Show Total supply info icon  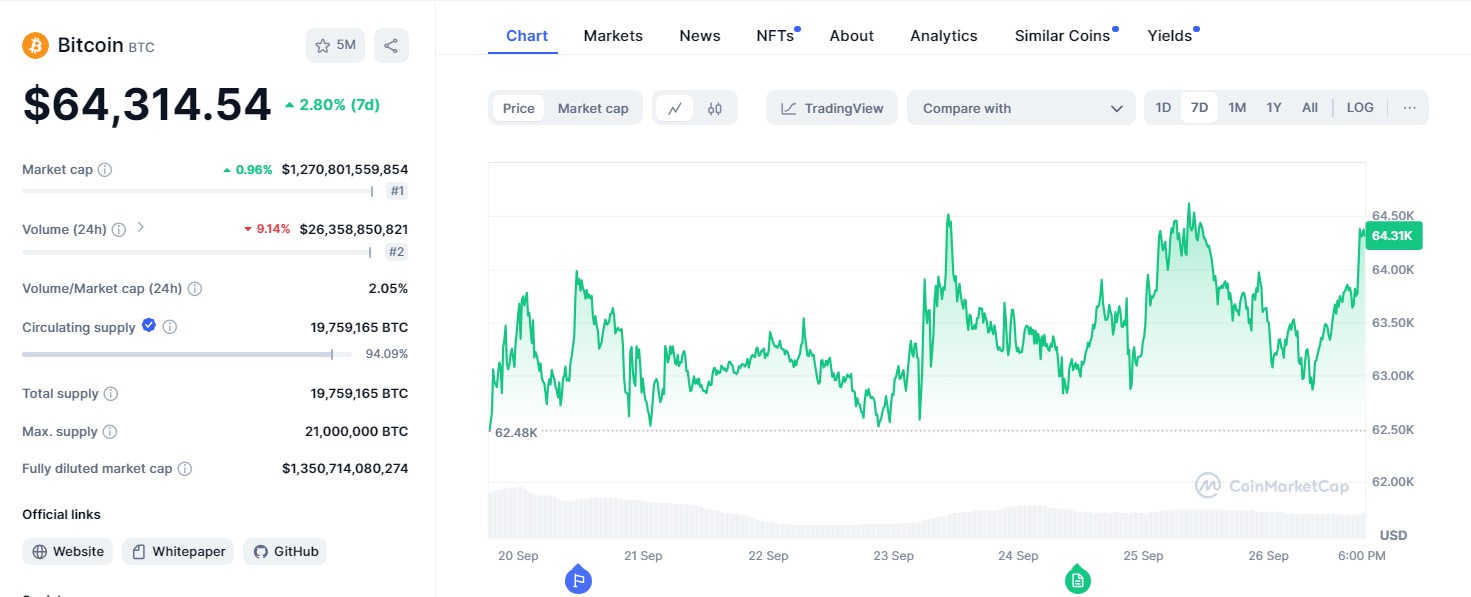coord(111,394)
